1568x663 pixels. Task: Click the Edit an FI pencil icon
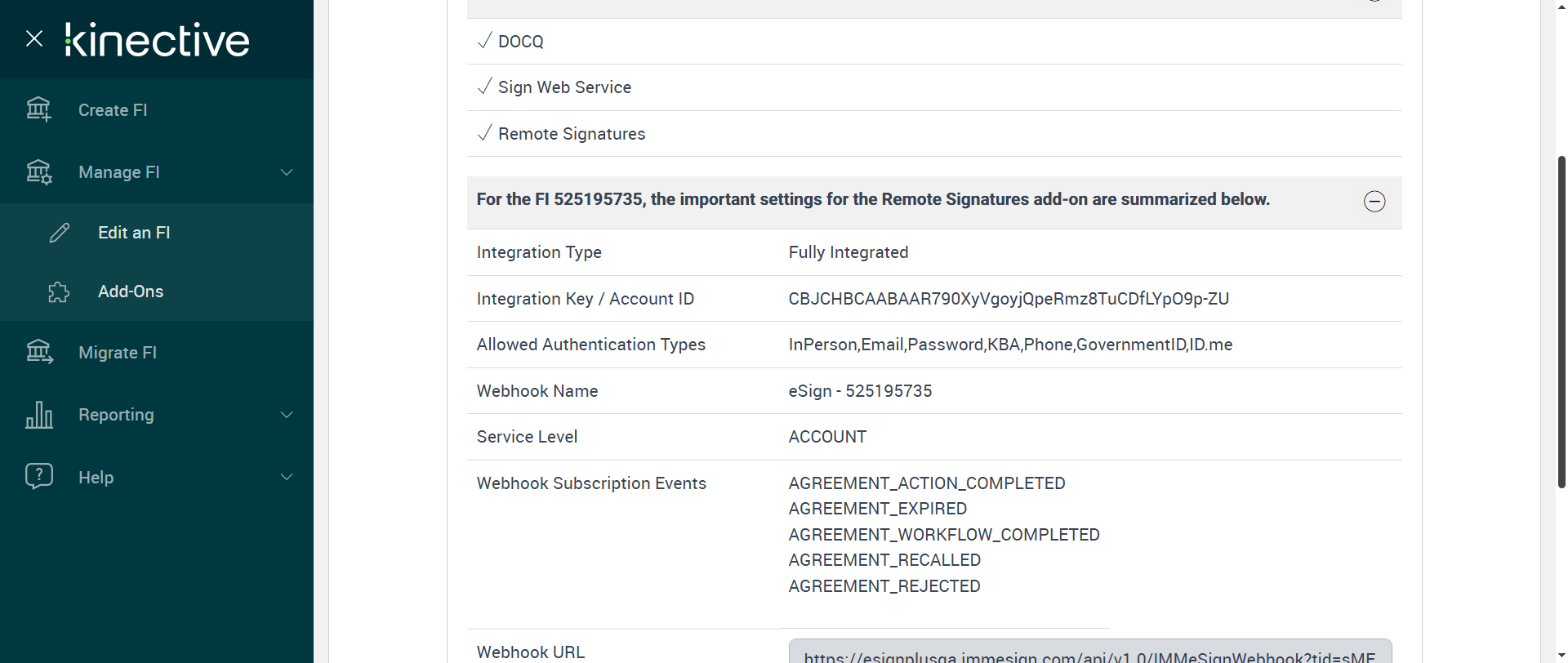(60, 233)
